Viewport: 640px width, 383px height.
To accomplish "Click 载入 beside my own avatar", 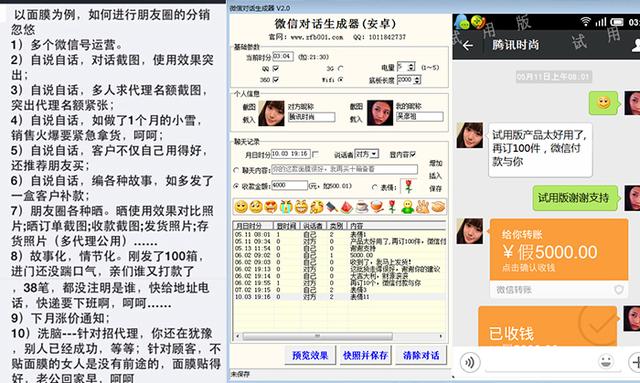I will [x=356, y=119].
